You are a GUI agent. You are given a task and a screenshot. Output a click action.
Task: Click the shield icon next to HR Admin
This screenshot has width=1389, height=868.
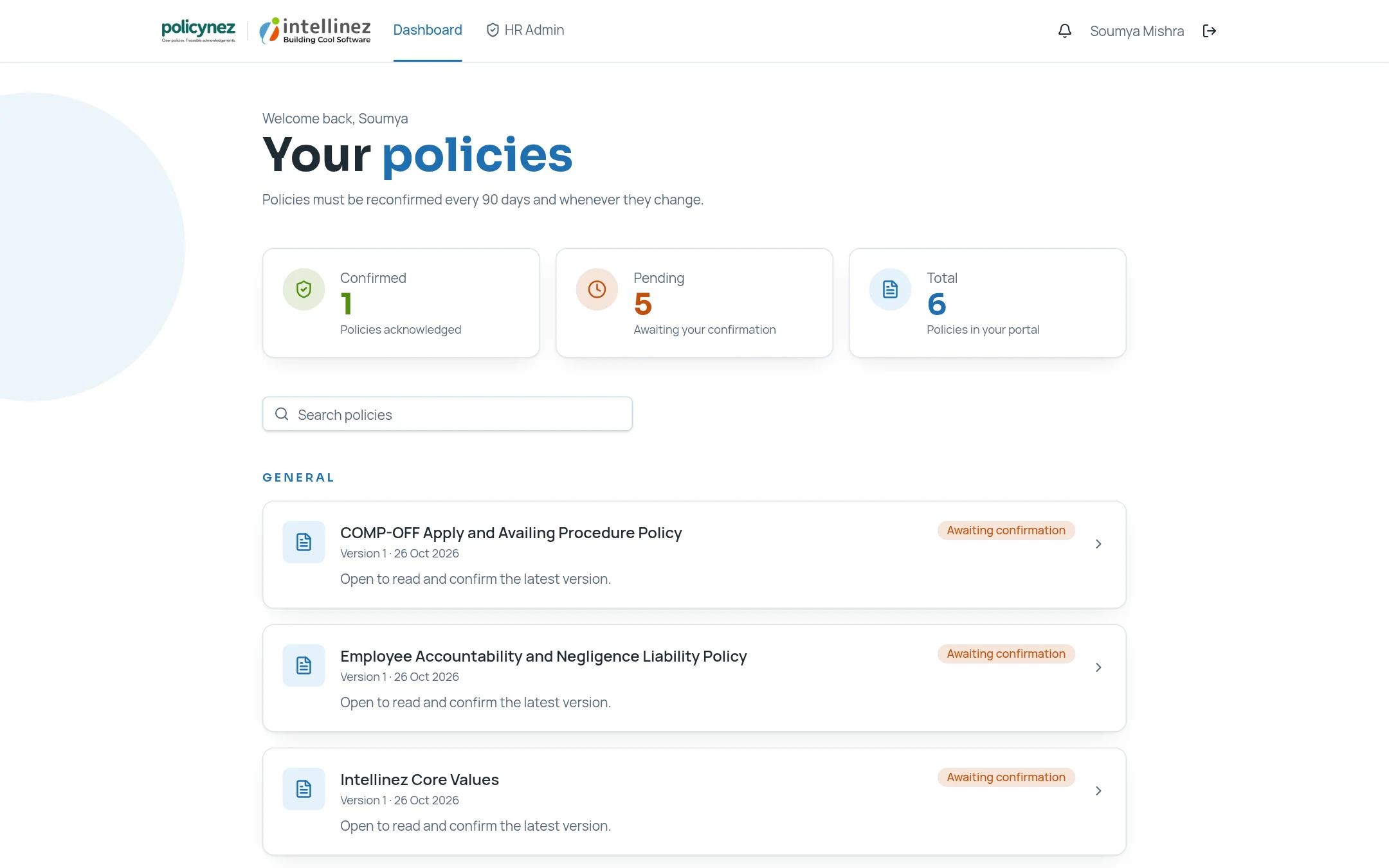(493, 30)
